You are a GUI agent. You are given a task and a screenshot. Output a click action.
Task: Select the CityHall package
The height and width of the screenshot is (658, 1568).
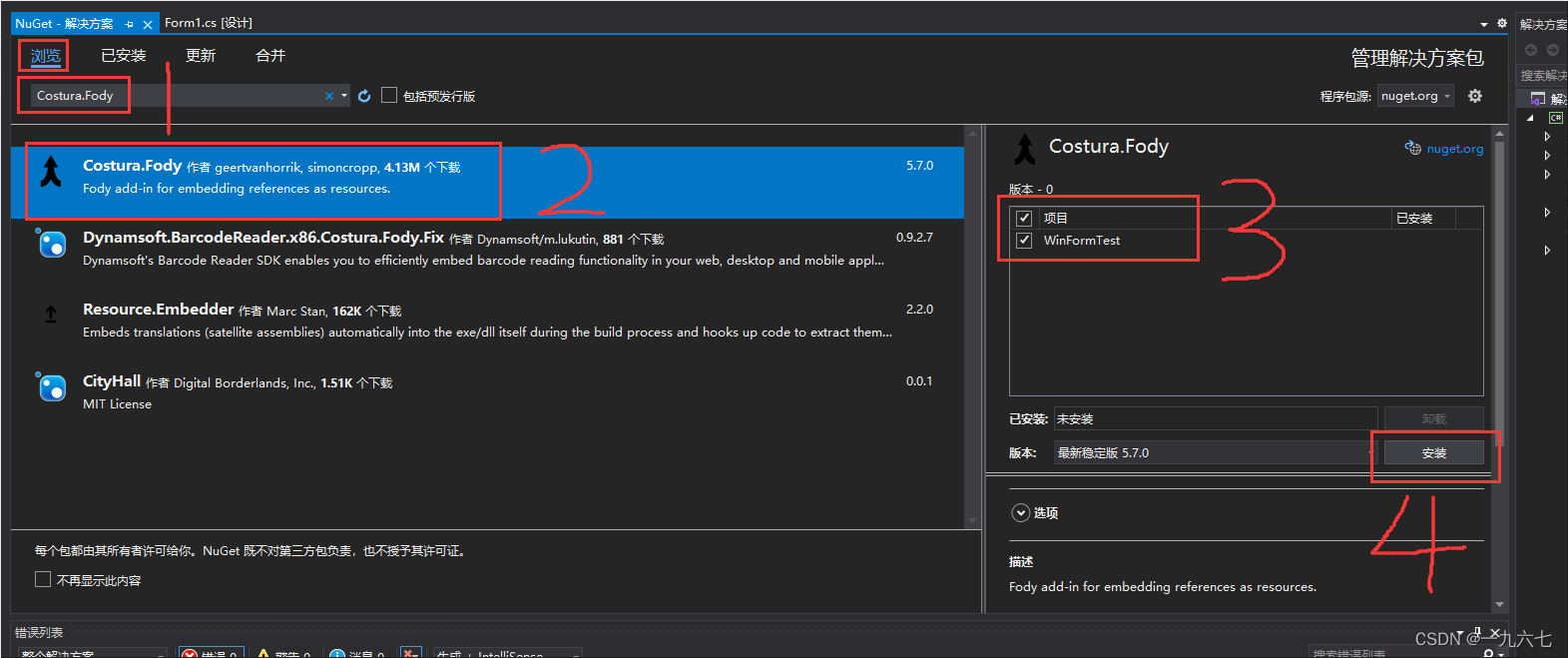coord(487,397)
